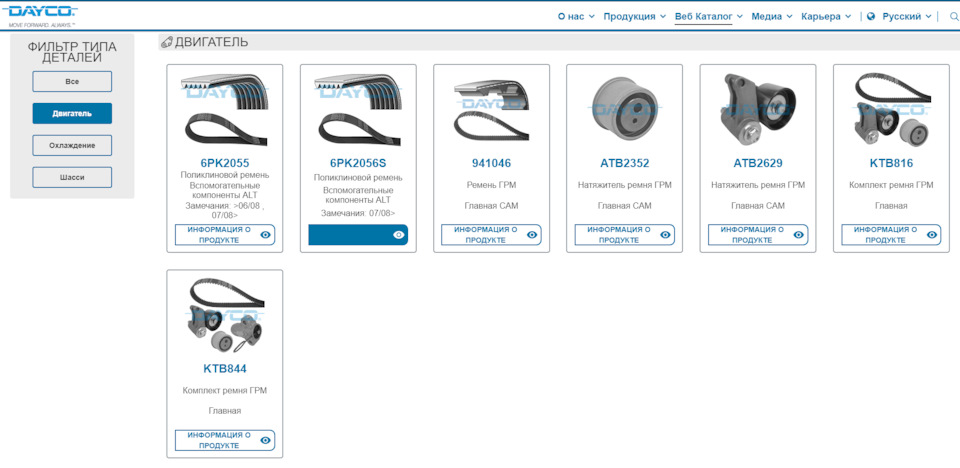
Task: Open the Русский language selector
Action: click(x=907, y=17)
